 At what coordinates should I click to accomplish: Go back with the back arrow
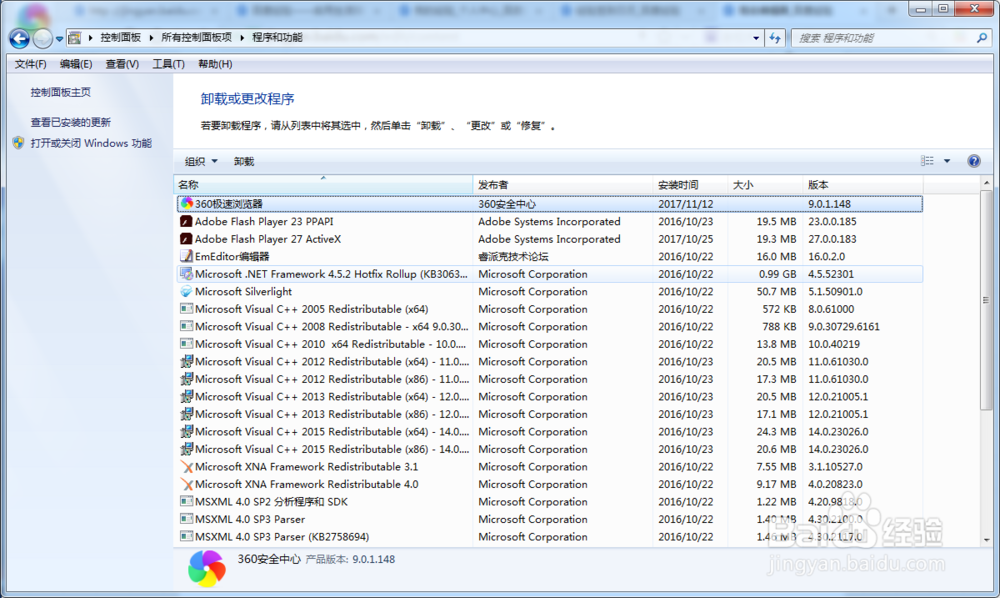click(19, 39)
